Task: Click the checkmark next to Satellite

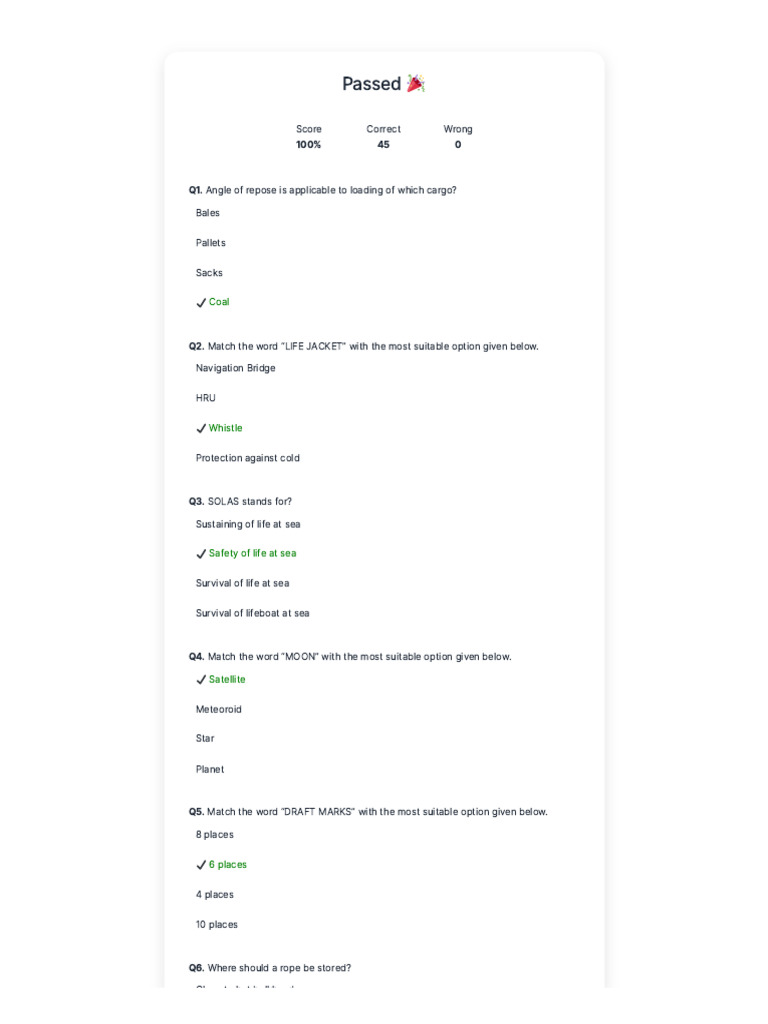Action: tap(201, 680)
